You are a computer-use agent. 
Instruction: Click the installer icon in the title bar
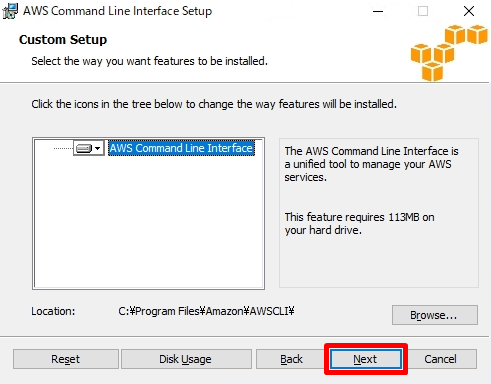pos(10,11)
